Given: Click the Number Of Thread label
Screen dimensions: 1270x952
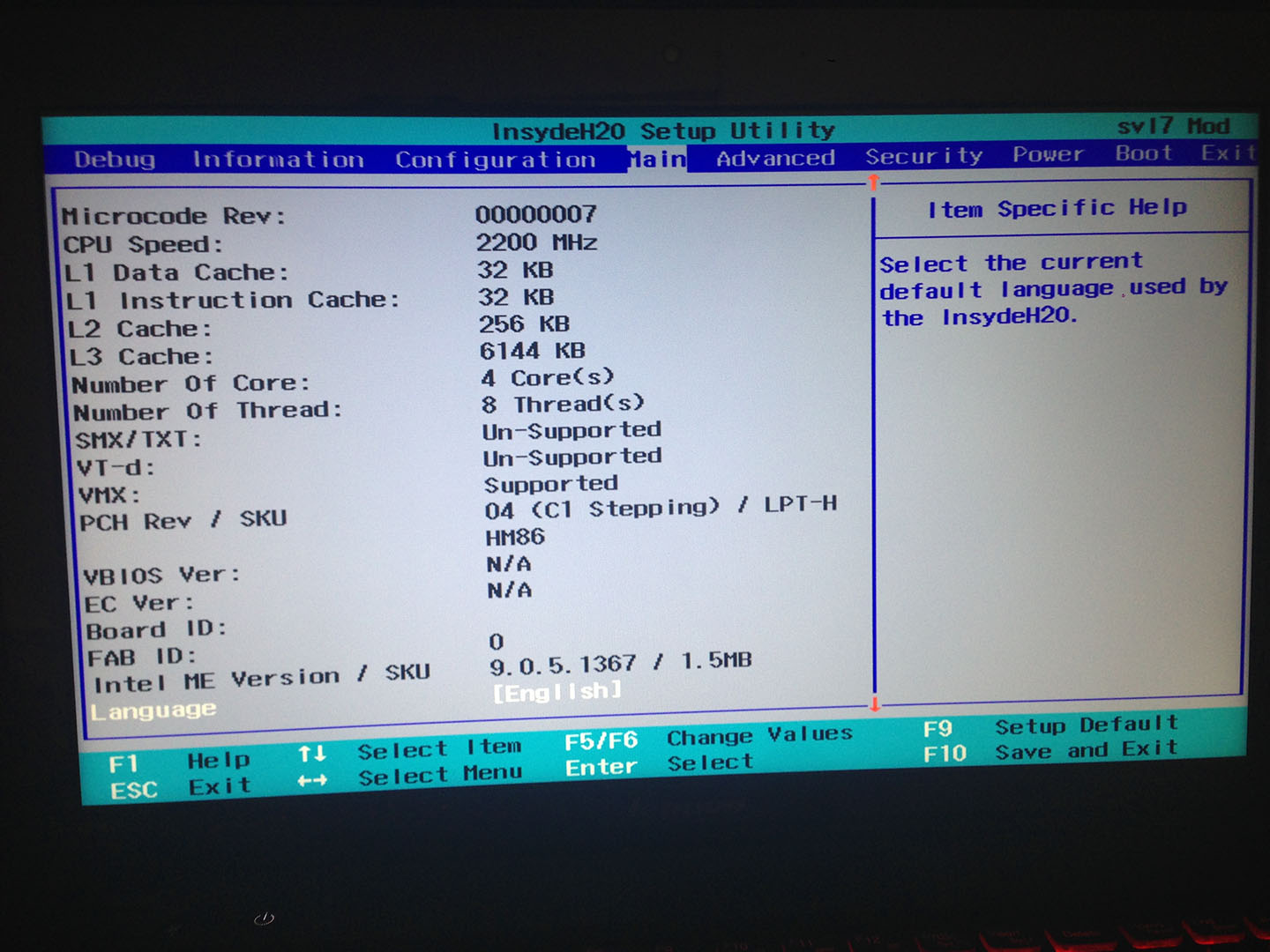Looking at the screenshot, I should point(207,412).
